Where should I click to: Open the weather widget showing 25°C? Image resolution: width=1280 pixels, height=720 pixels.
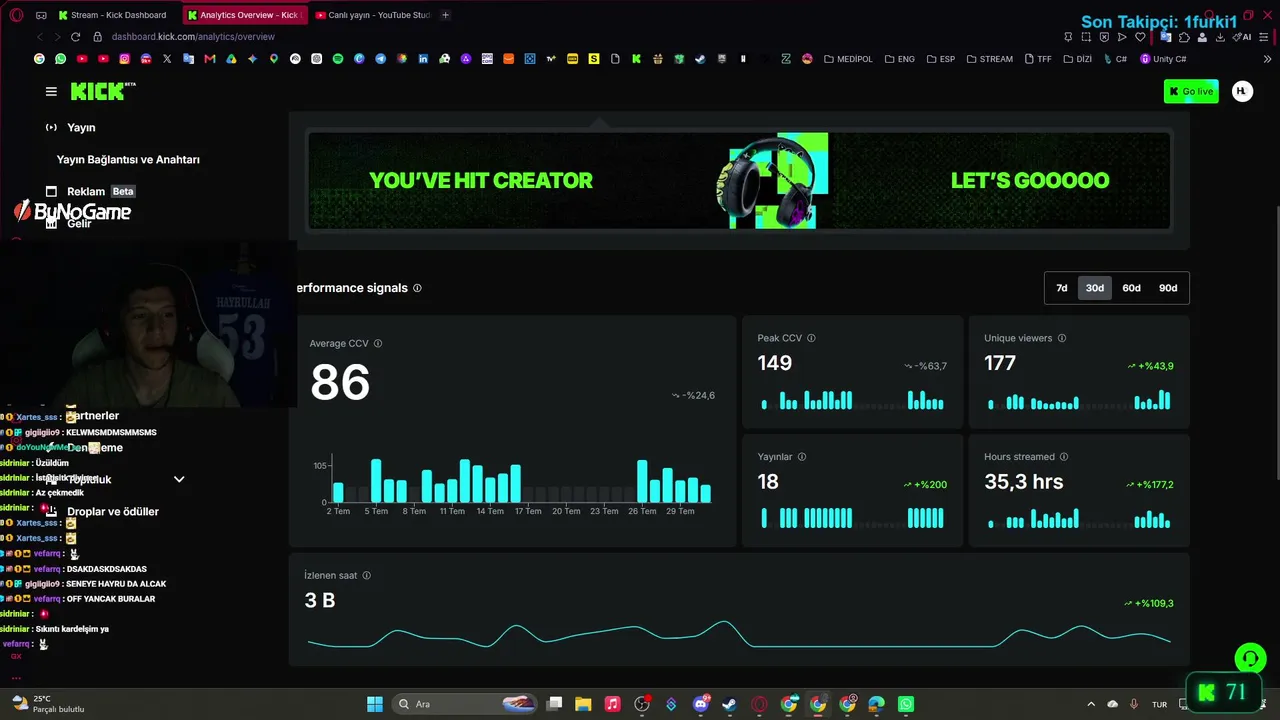(x=48, y=704)
